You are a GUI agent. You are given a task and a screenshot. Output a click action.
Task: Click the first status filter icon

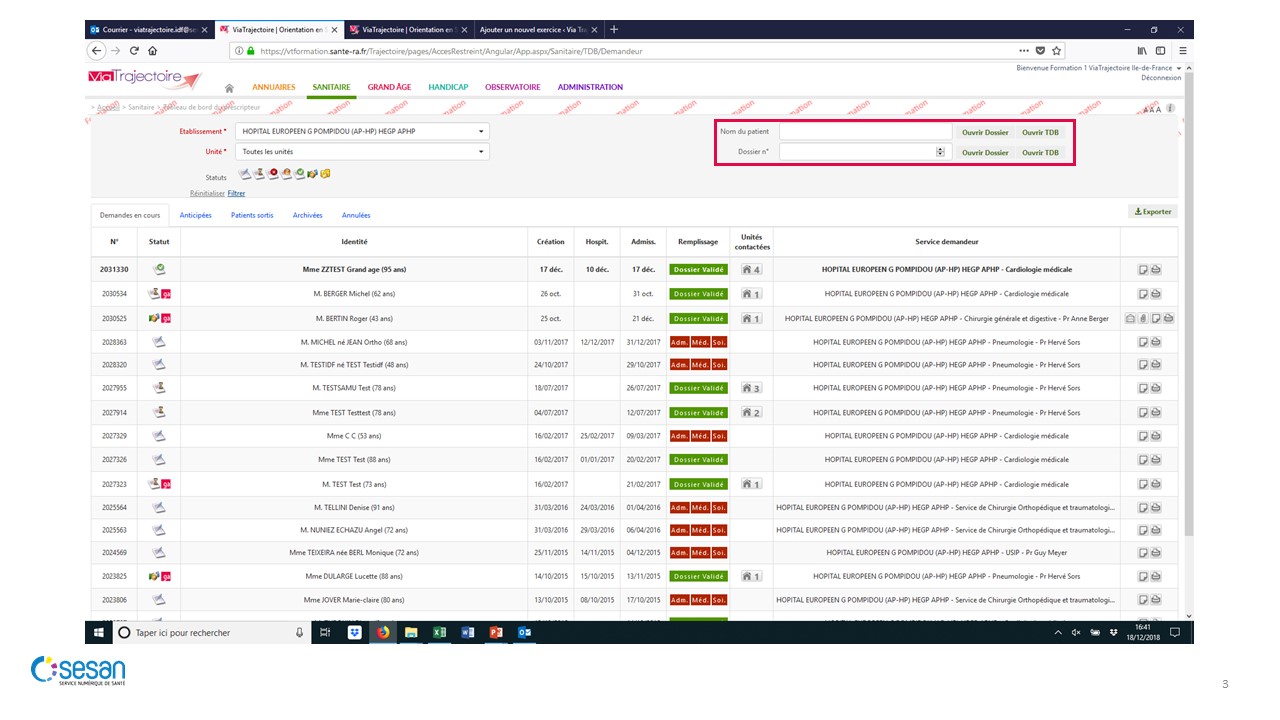tap(245, 174)
